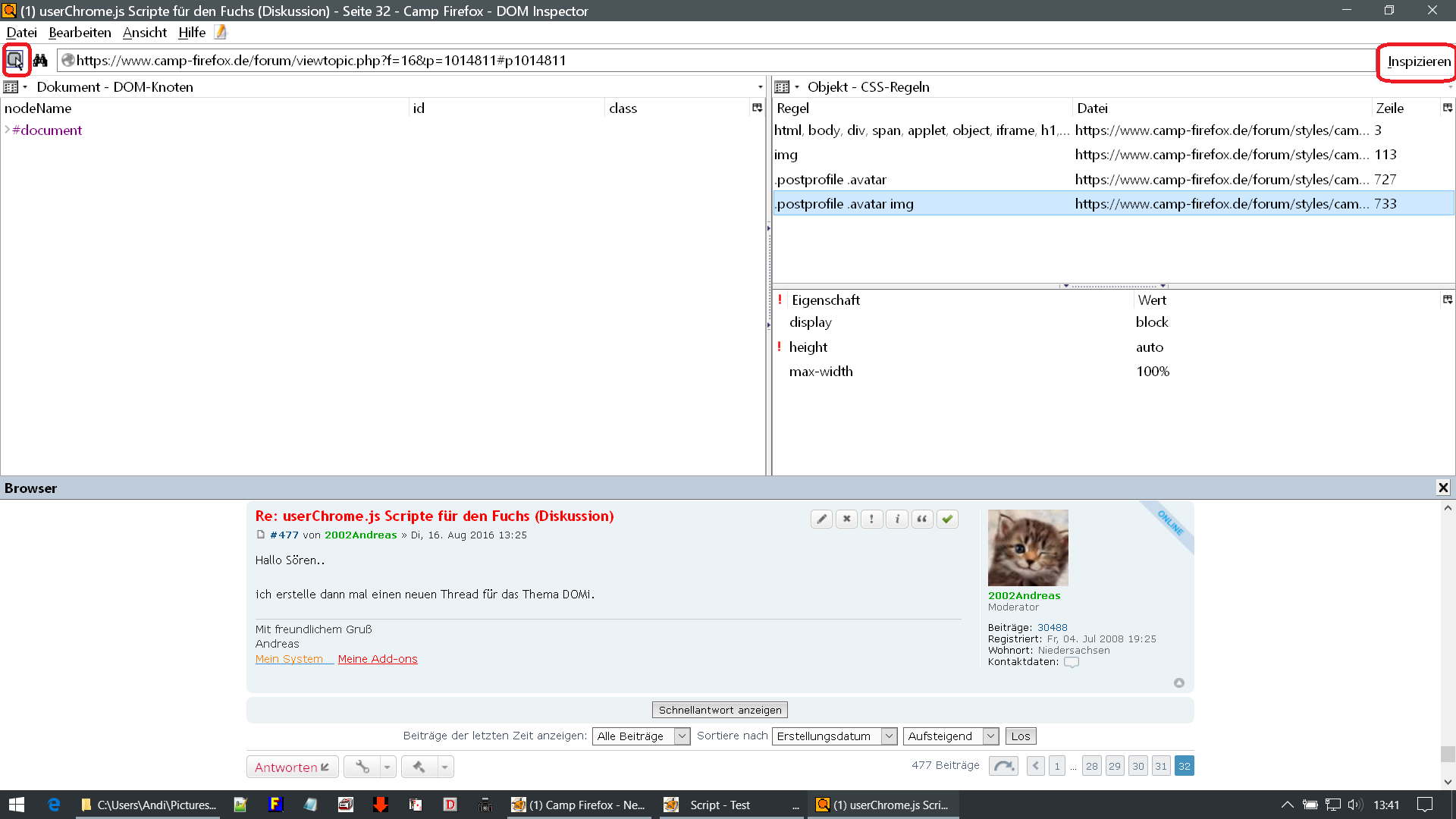
Task: Click the exclamation report-post icon
Action: tap(872, 519)
